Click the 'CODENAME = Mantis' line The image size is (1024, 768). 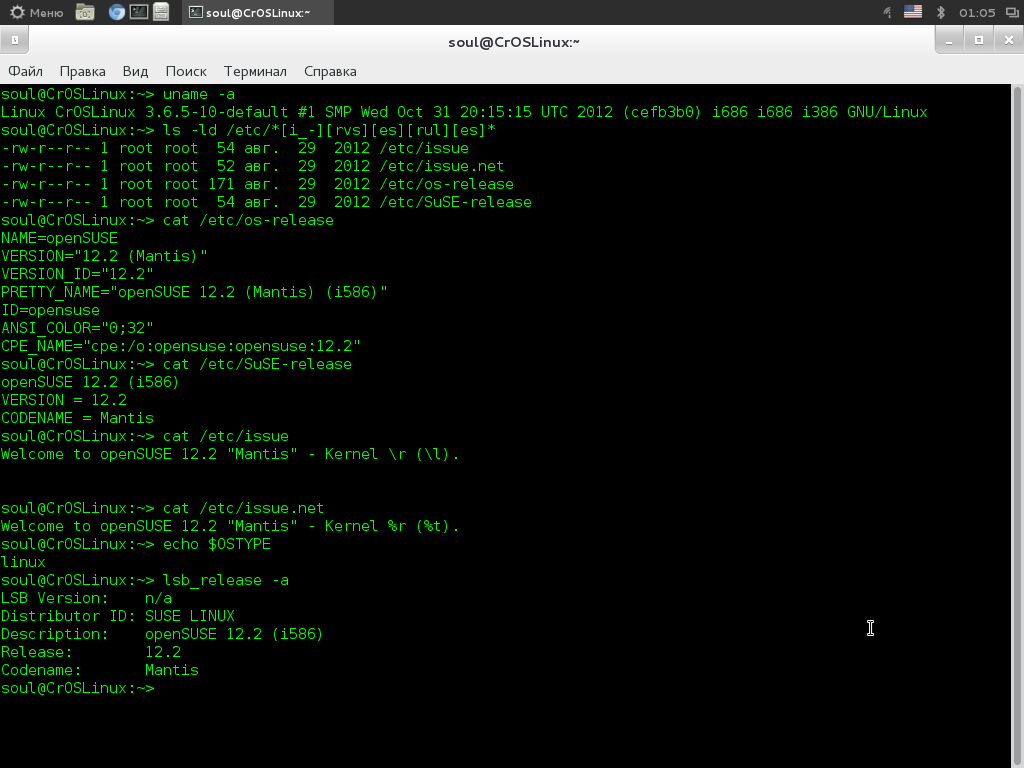click(x=77, y=418)
